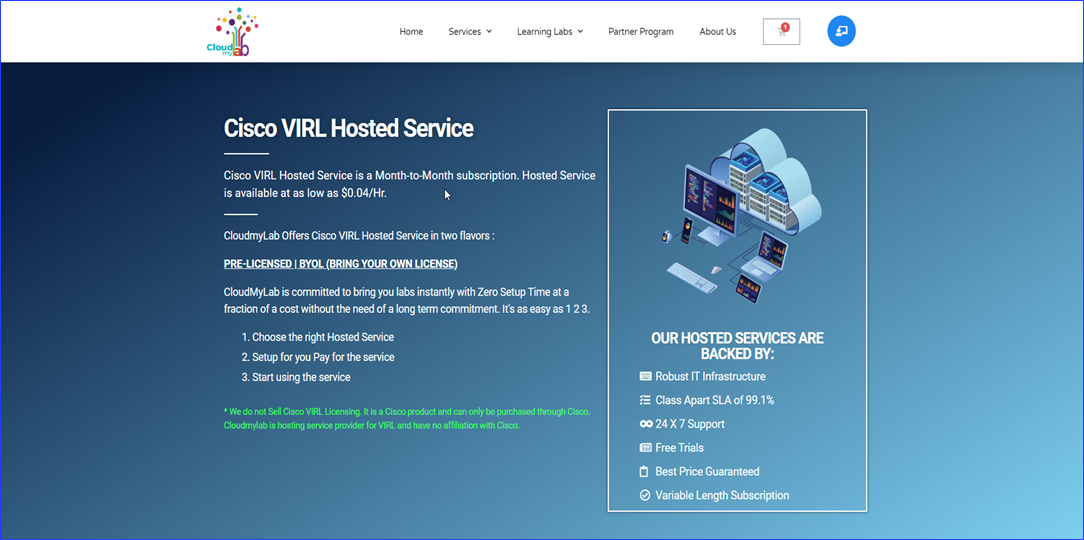Open the About Us page

click(x=718, y=32)
